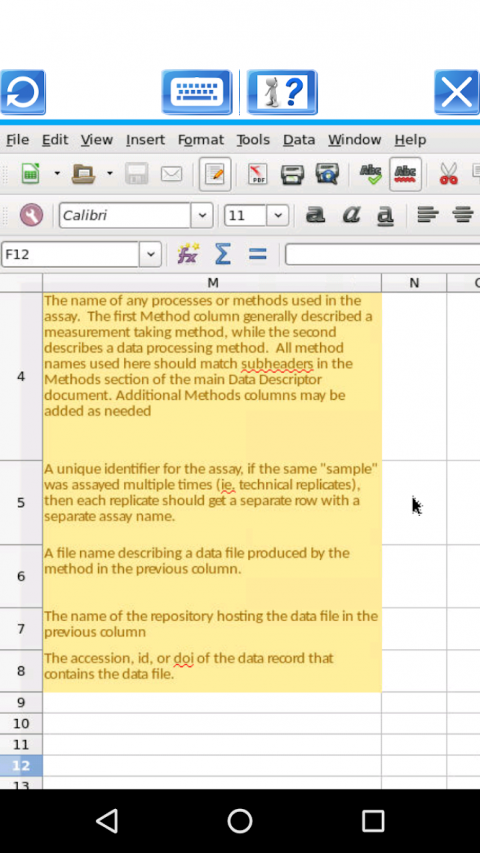Open the on-screen keyboard button
The width and height of the screenshot is (480, 853).
[196, 92]
